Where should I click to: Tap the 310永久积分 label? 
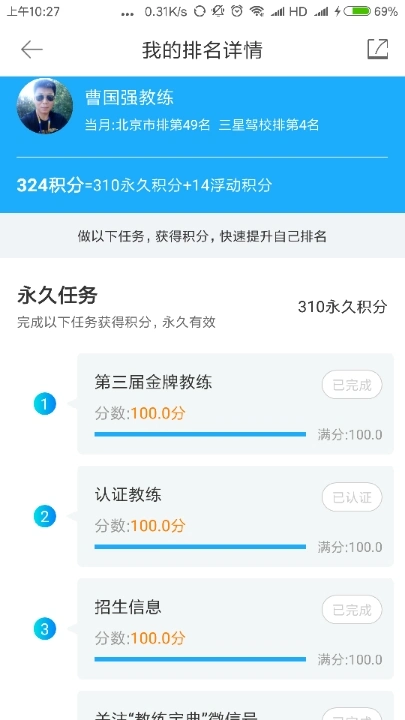point(343,307)
